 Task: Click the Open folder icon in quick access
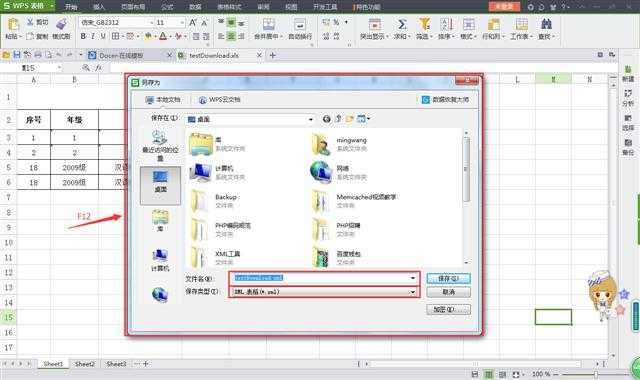pyautogui.click(x=6, y=55)
